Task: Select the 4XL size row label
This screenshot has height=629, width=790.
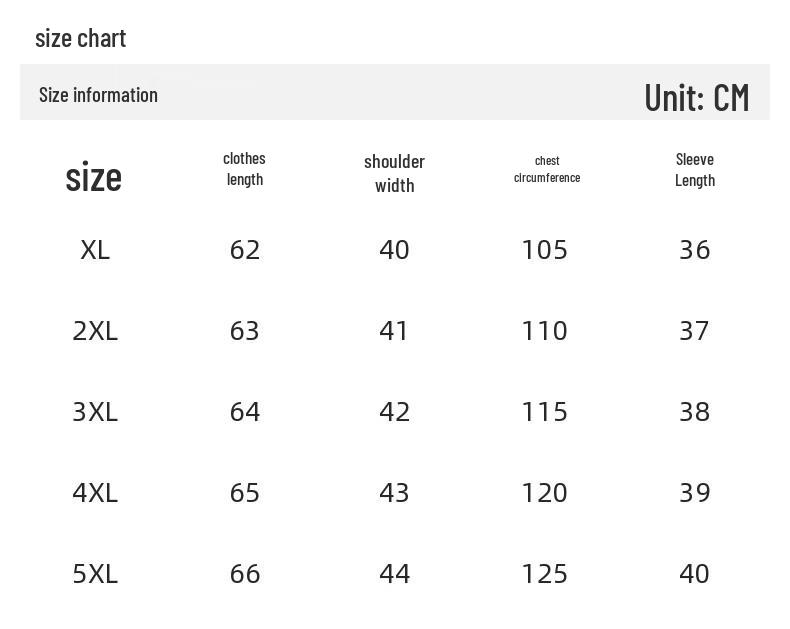Action: coord(95,492)
